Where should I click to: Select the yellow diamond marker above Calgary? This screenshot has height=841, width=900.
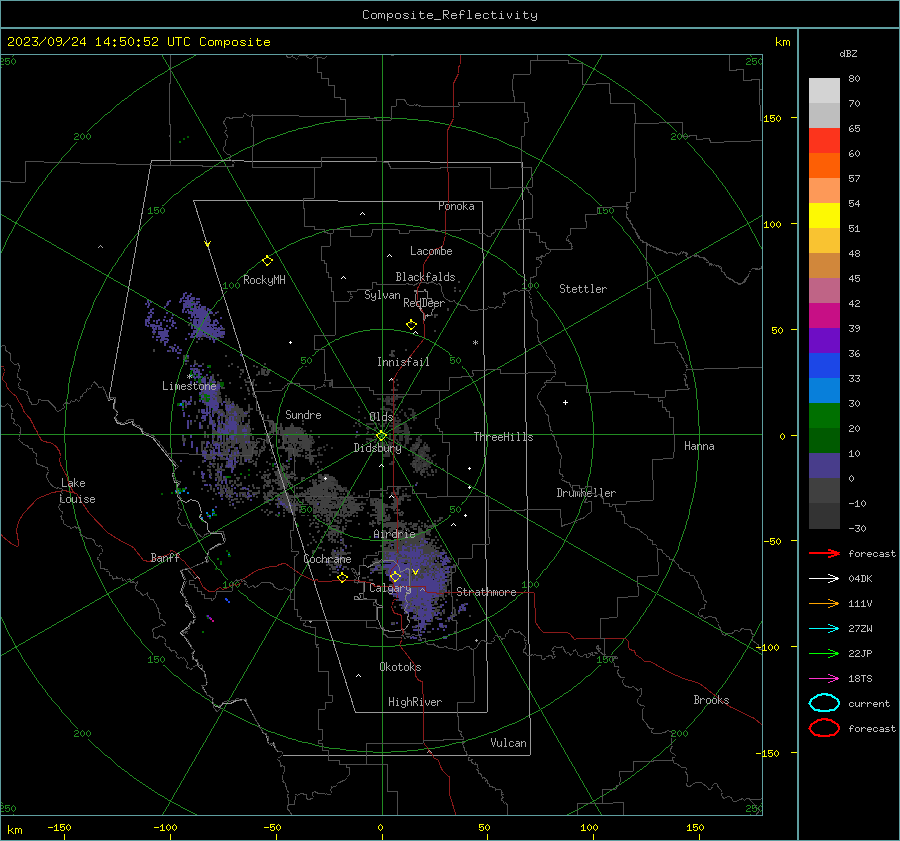395,576
